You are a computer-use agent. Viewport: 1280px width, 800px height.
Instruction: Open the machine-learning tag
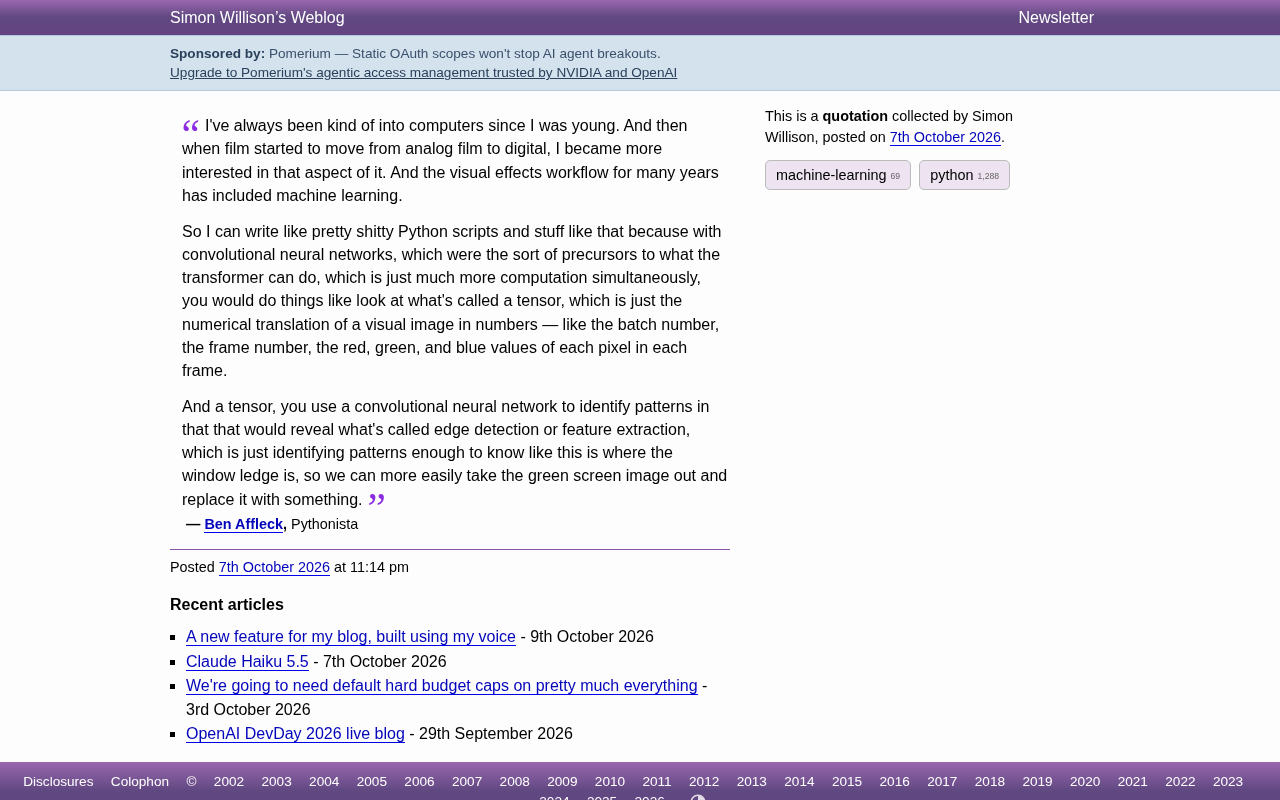838,175
